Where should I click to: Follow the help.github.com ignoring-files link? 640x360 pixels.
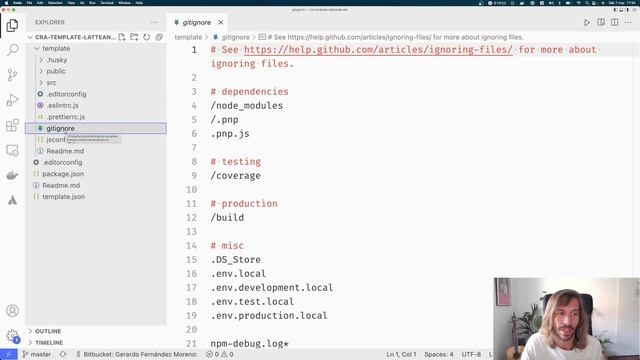point(378,50)
